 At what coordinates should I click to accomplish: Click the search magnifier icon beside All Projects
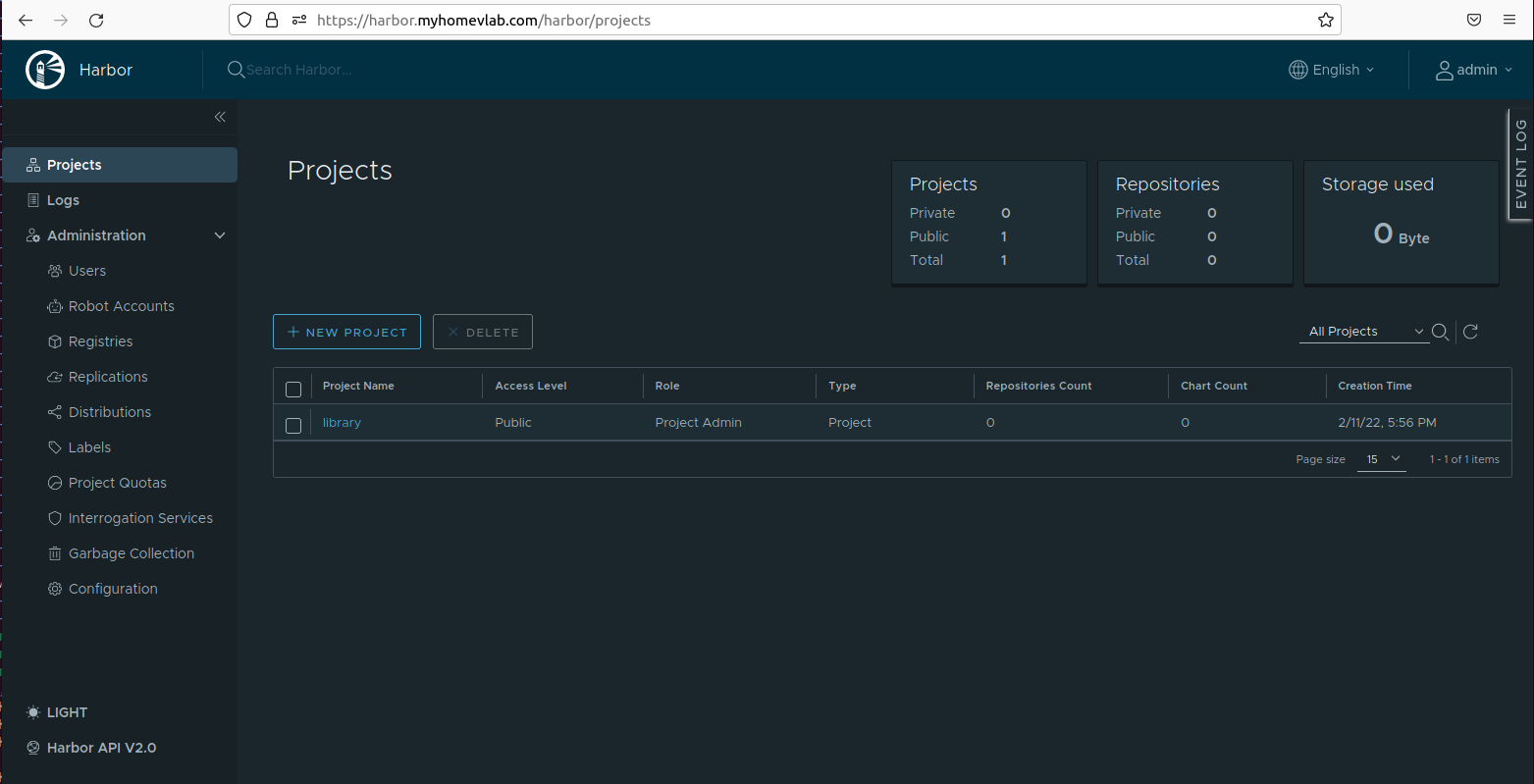point(1440,332)
